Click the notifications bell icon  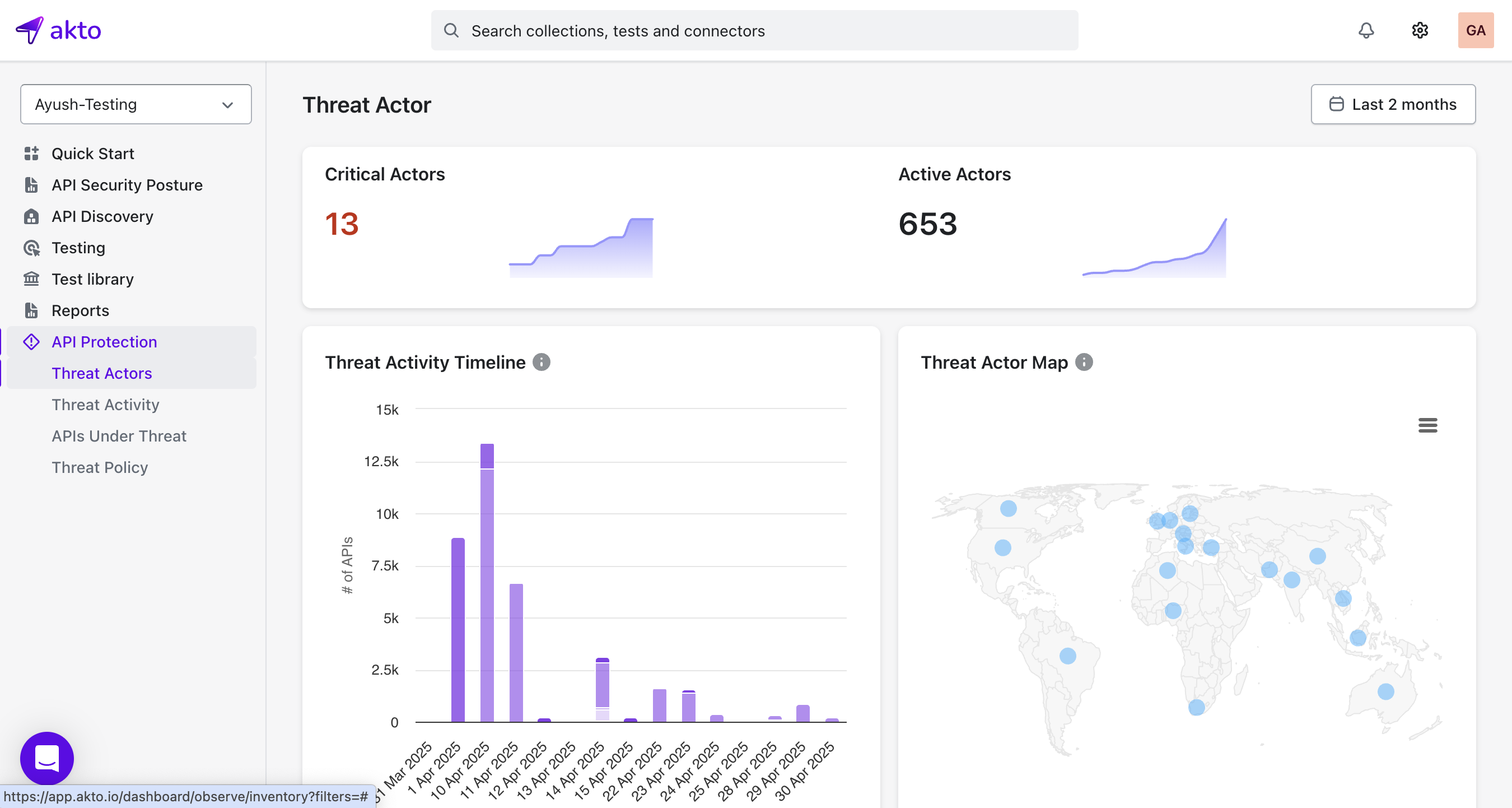1366,30
